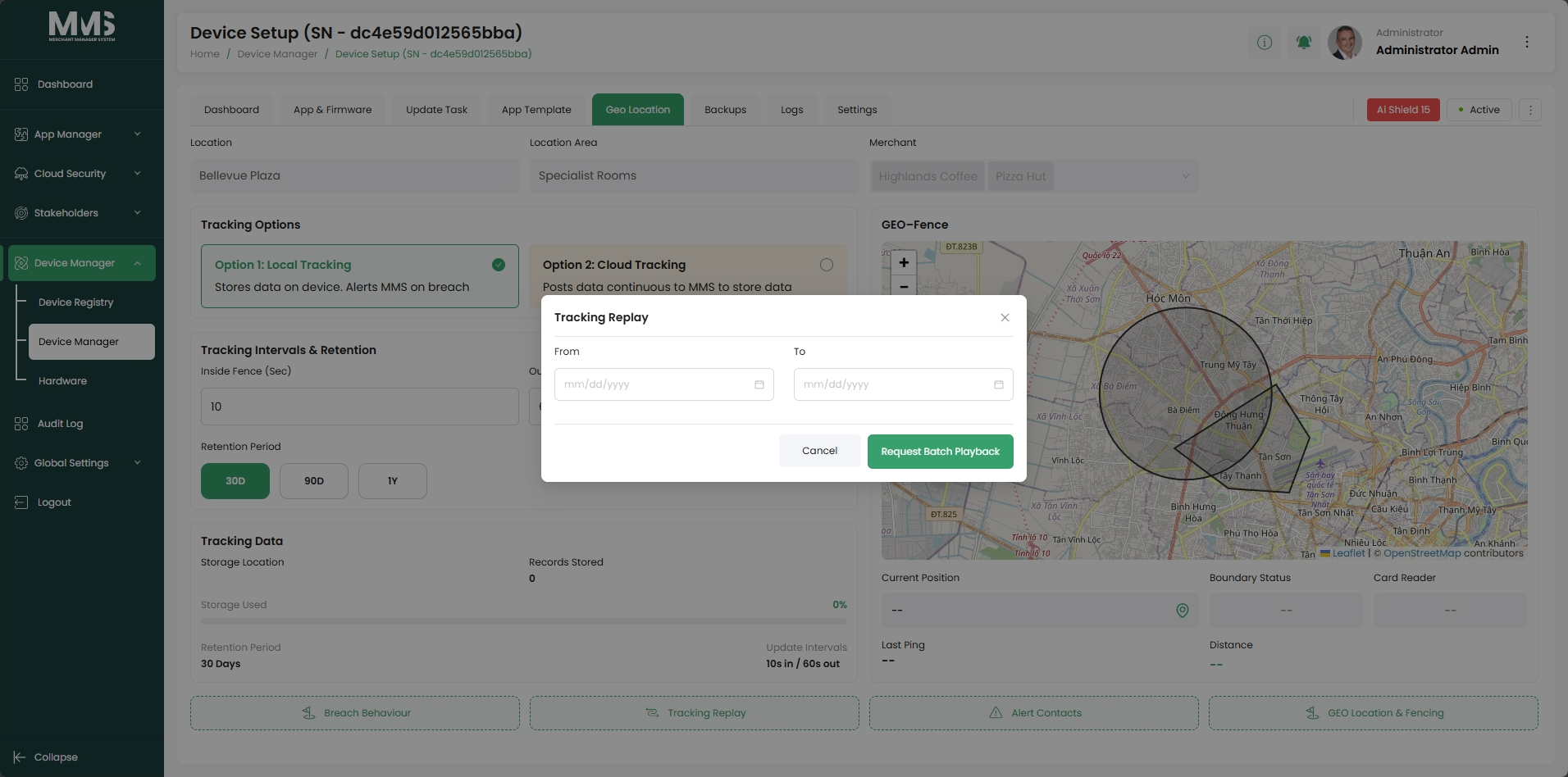1568x777 pixels.
Task: Click the Global Settings gear icon
Action: coord(21,463)
